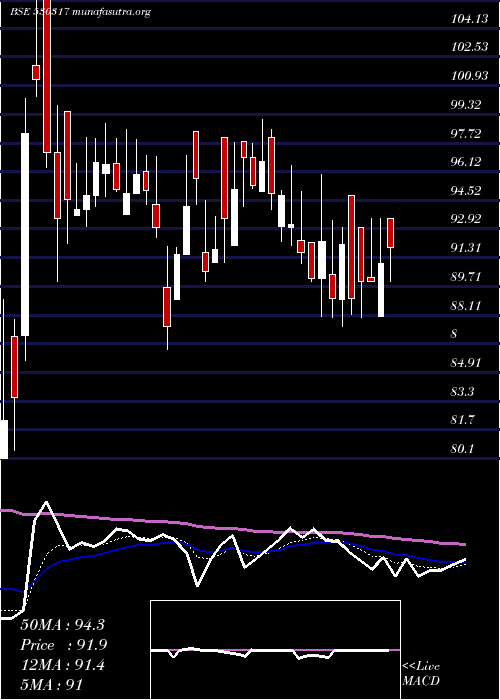
Task: Click the 50MA : 94.3 readout
Action: (x=62, y=625)
